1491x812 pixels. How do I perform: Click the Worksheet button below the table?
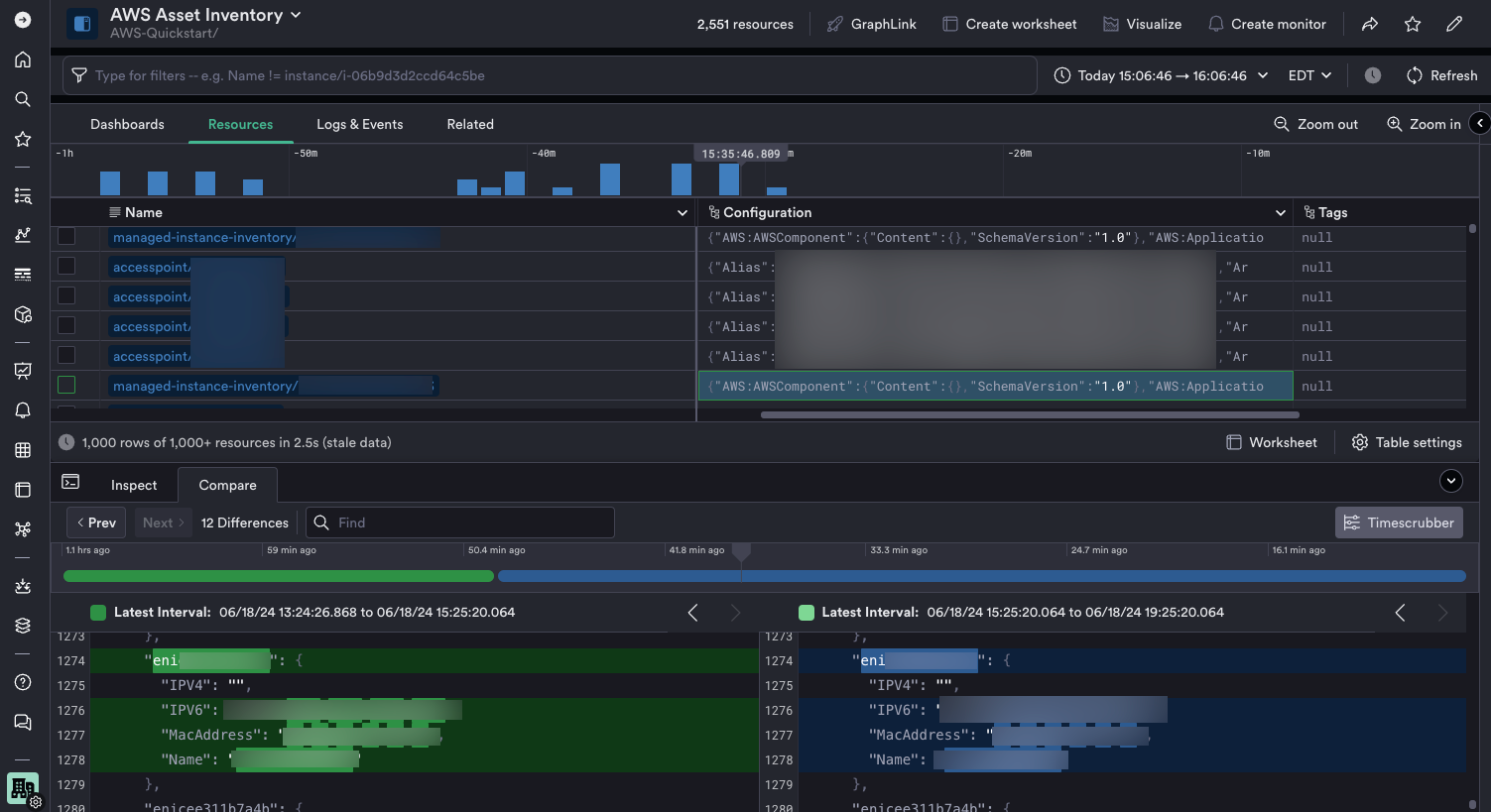(x=1272, y=442)
